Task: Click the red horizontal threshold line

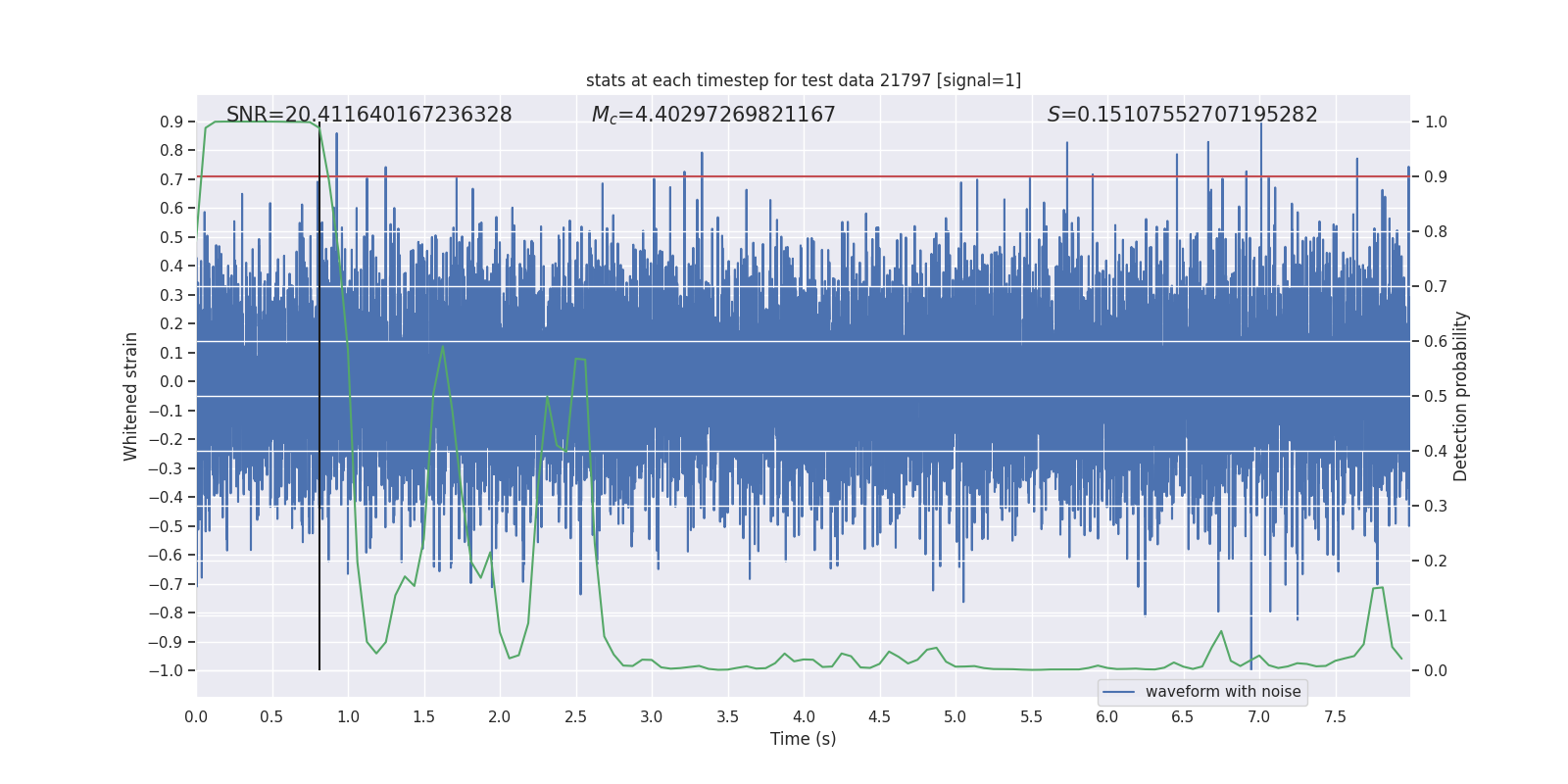Action: coord(804,176)
